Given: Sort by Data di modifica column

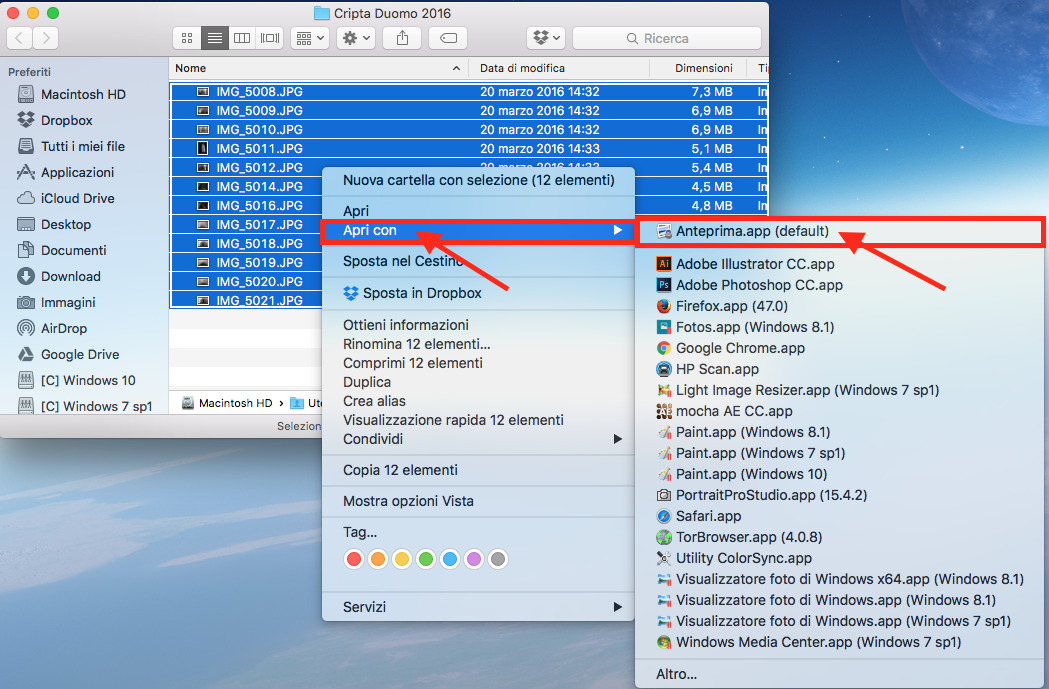Looking at the screenshot, I should pos(559,68).
